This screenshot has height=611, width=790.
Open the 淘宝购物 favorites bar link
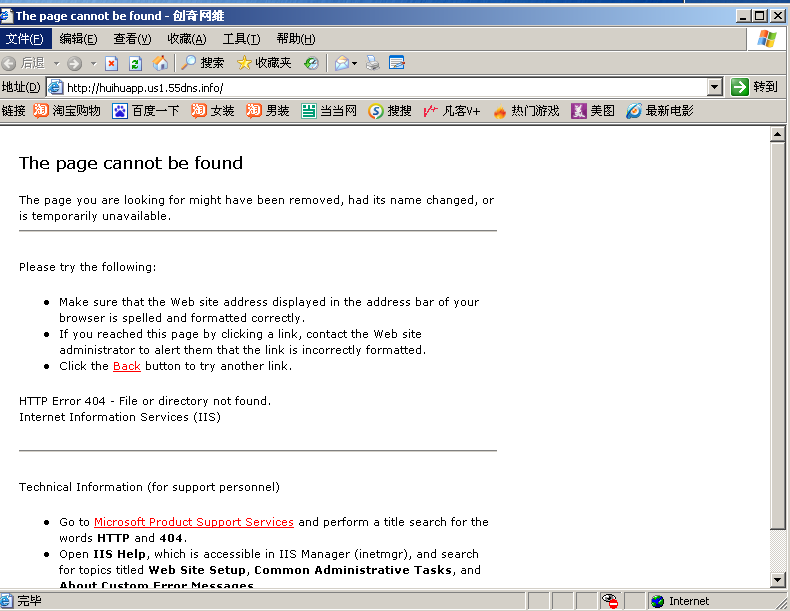67,111
